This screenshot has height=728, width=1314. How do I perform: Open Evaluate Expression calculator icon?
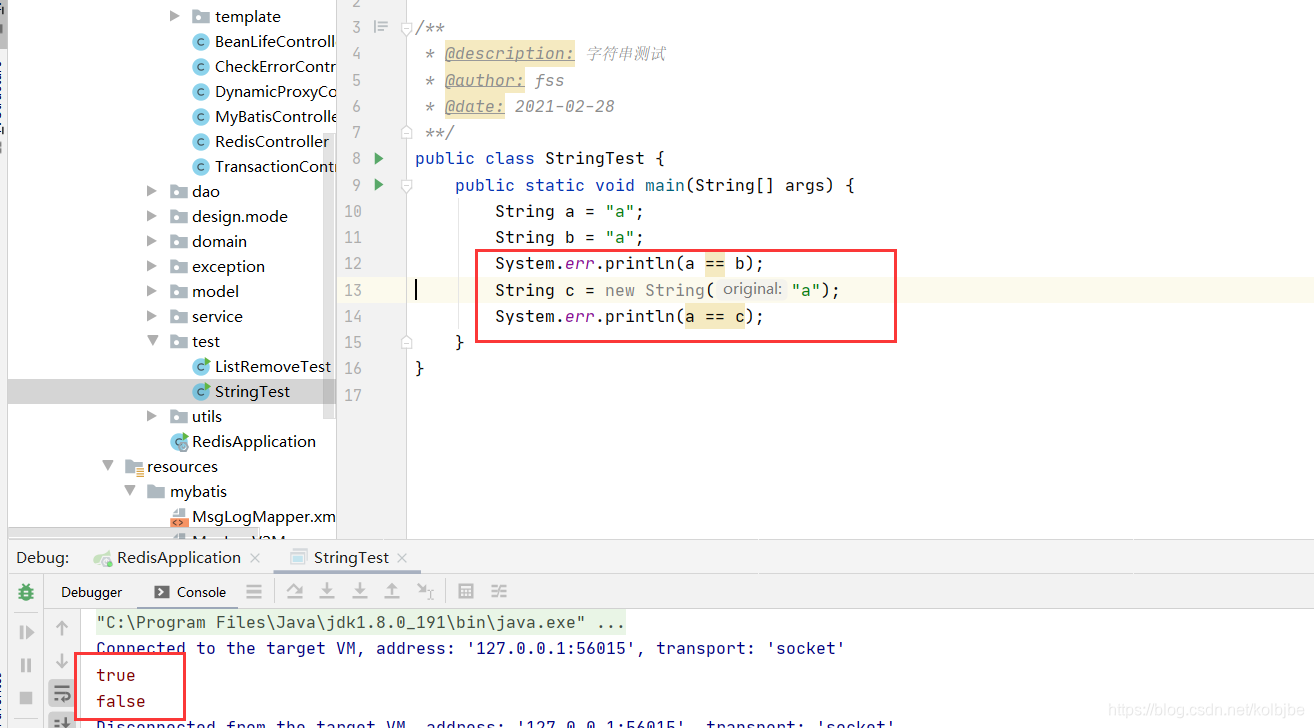466,591
